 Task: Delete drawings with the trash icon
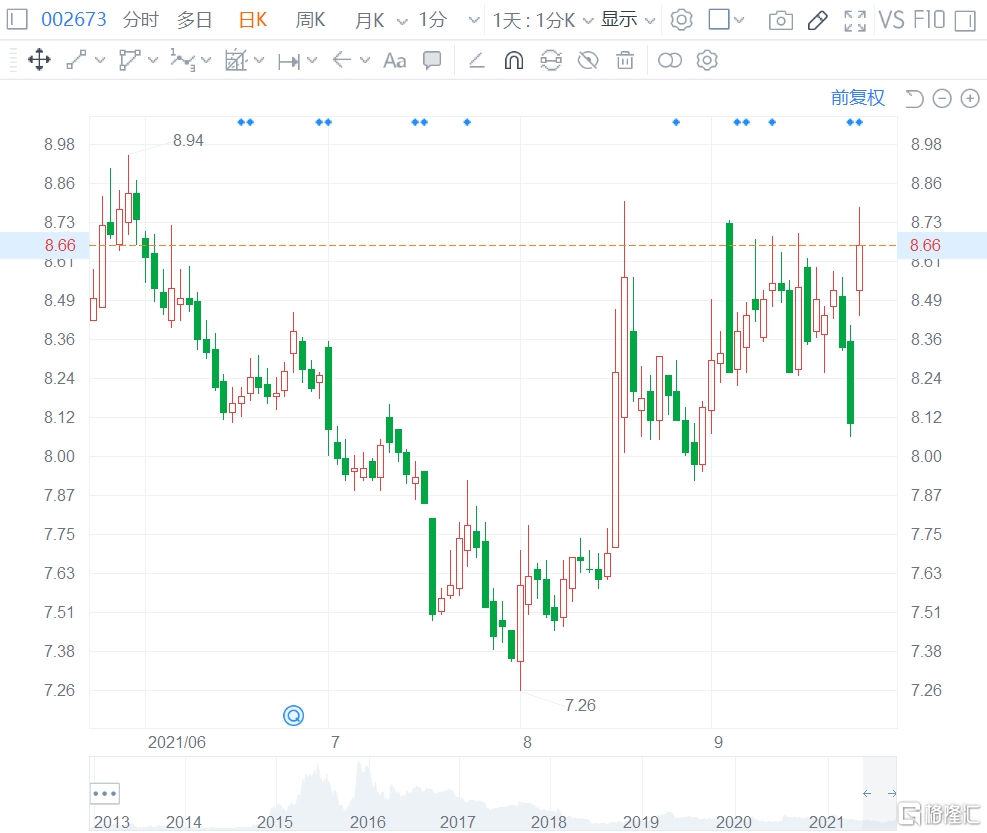pyautogui.click(x=625, y=60)
